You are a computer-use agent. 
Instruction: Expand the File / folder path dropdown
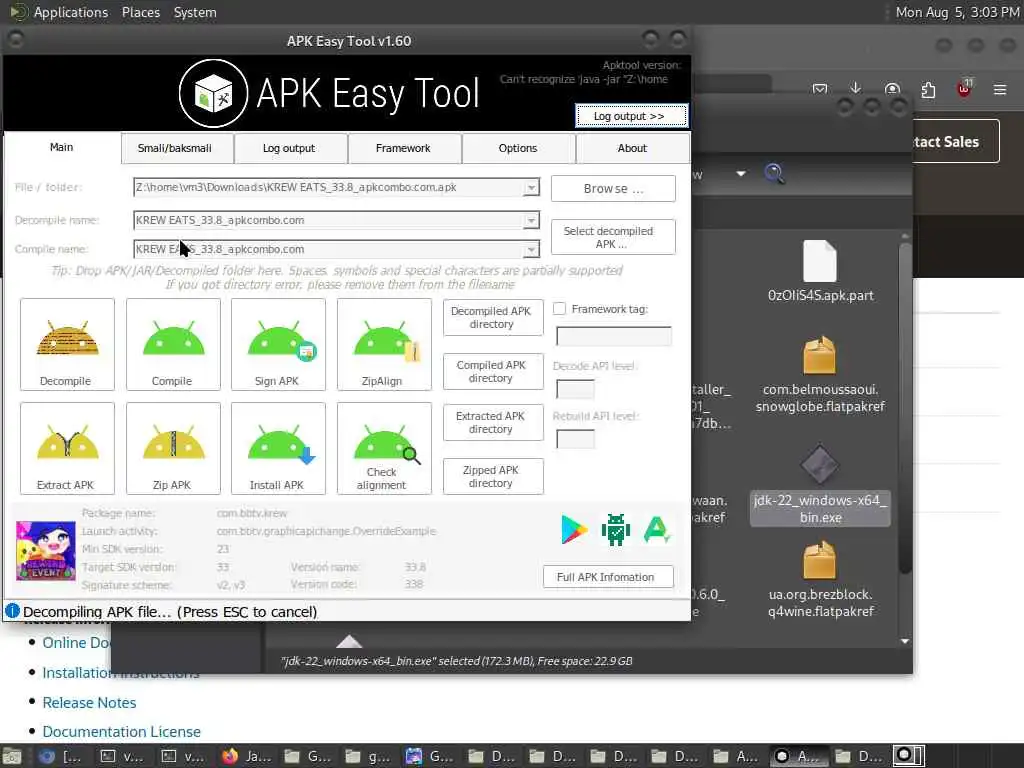point(532,187)
